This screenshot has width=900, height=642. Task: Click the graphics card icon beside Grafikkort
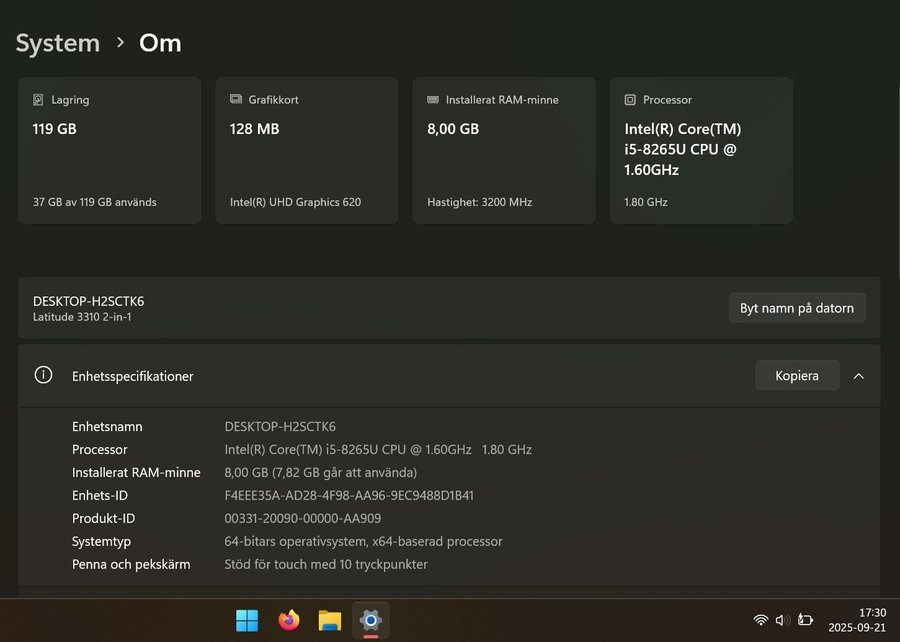236,100
